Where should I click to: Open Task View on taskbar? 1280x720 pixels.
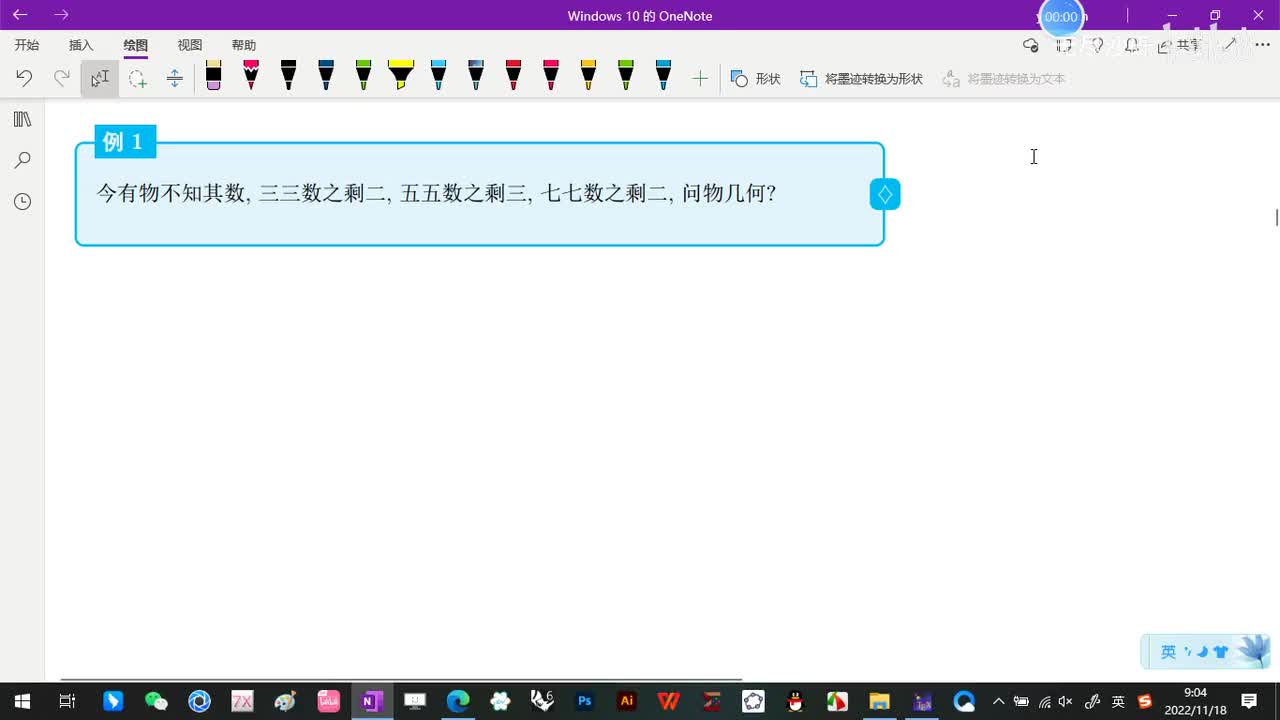[x=67, y=701]
